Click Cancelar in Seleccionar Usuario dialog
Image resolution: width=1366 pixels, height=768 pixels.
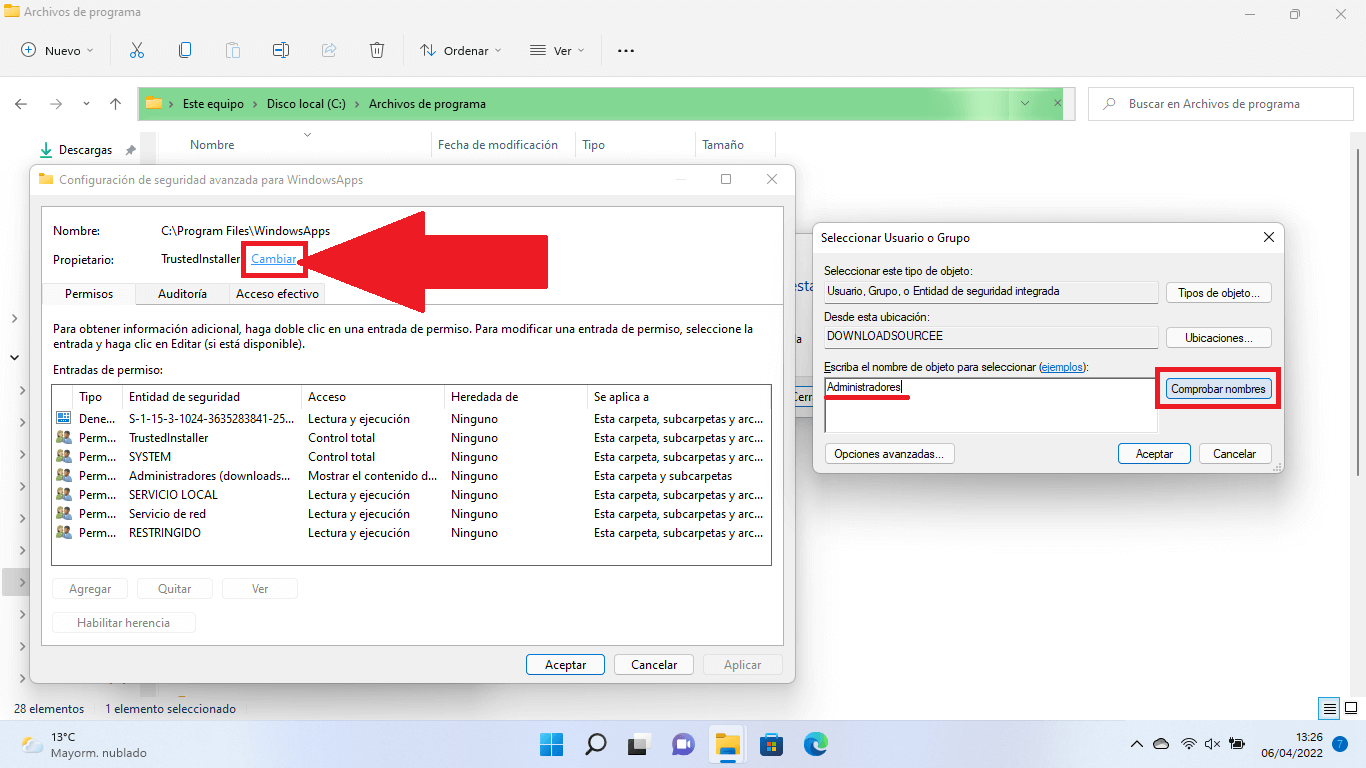coord(1235,454)
